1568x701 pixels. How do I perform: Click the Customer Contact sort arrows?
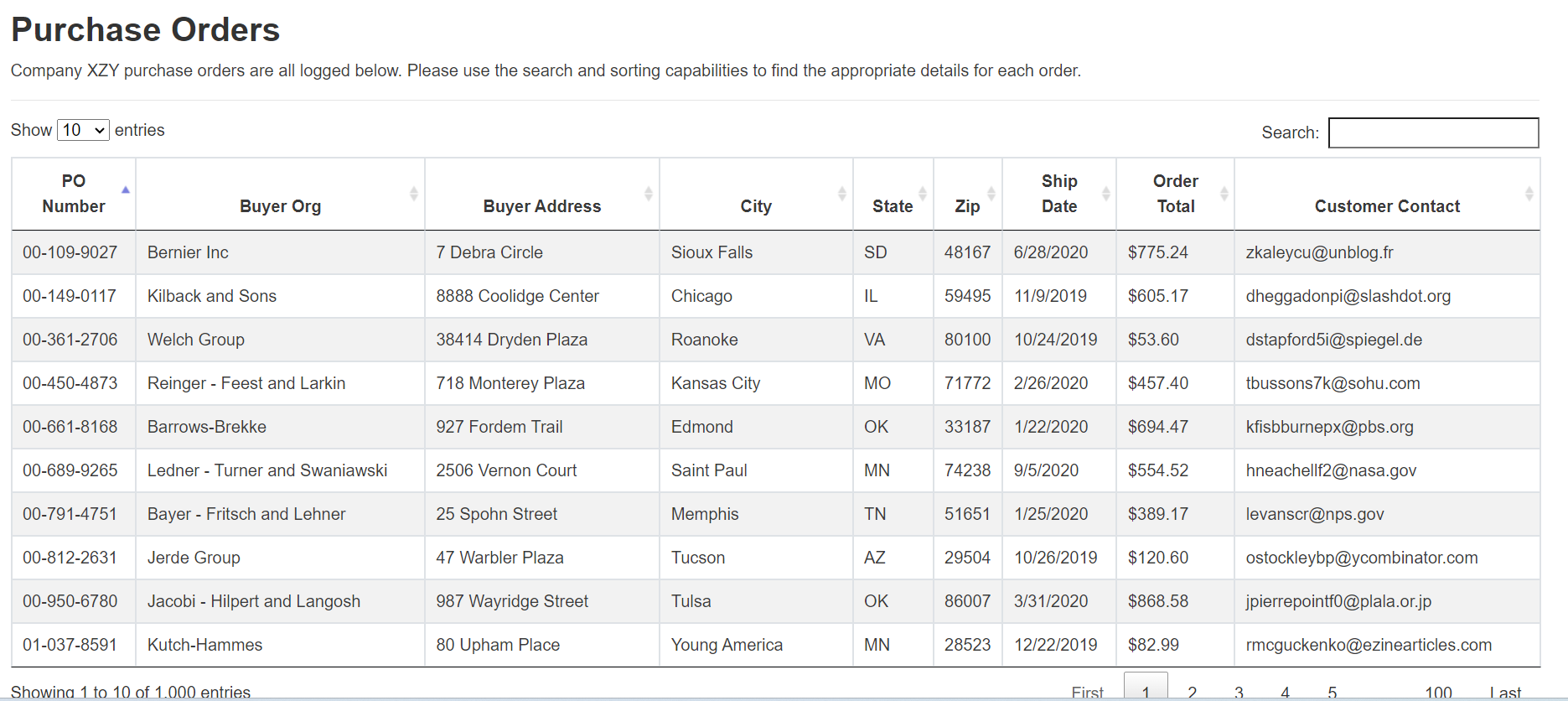click(1529, 194)
